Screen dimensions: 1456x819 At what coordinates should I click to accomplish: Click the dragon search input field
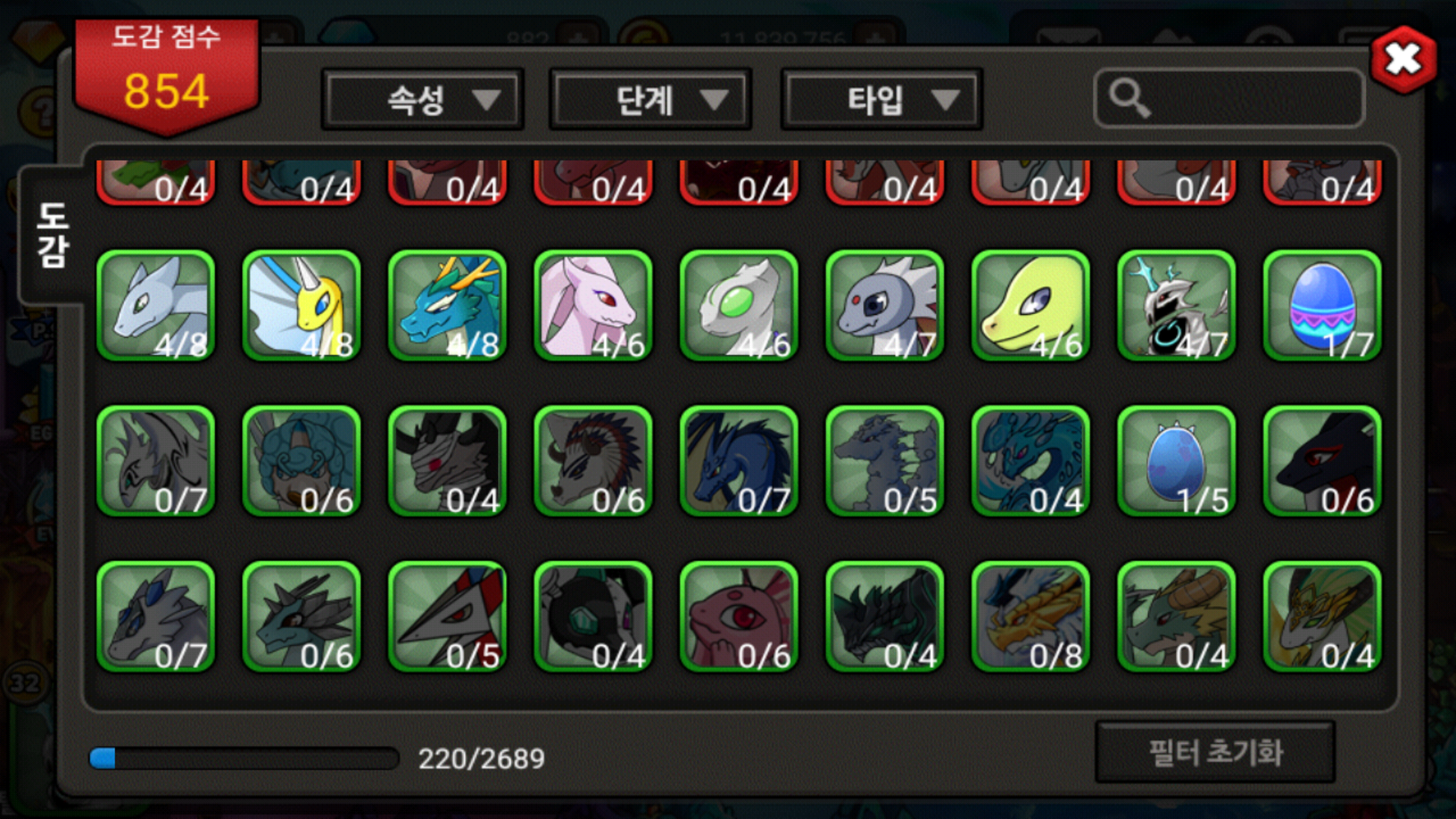1228,99
